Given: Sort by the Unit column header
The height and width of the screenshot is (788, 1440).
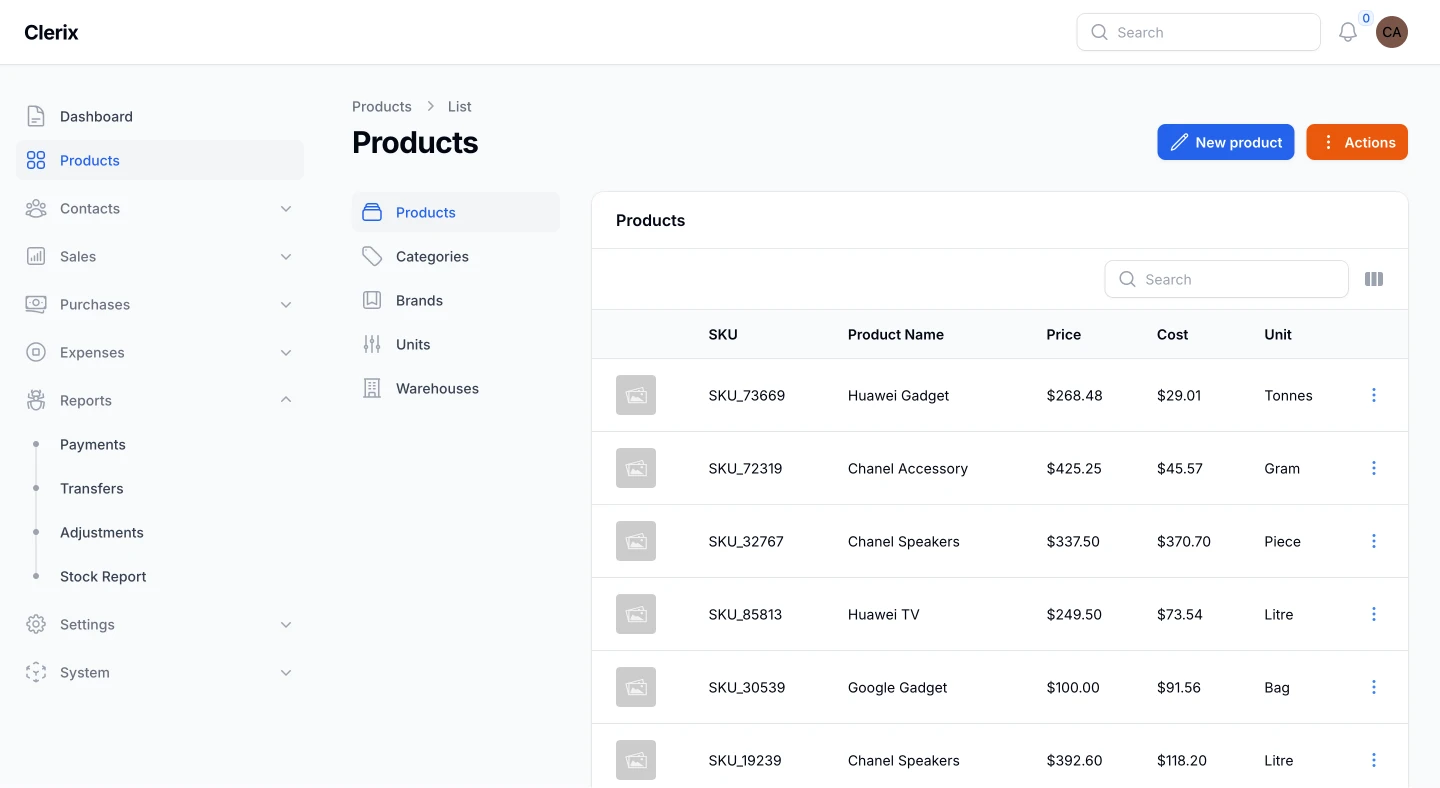Looking at the screenshot, I should [x=1278, y=334].
